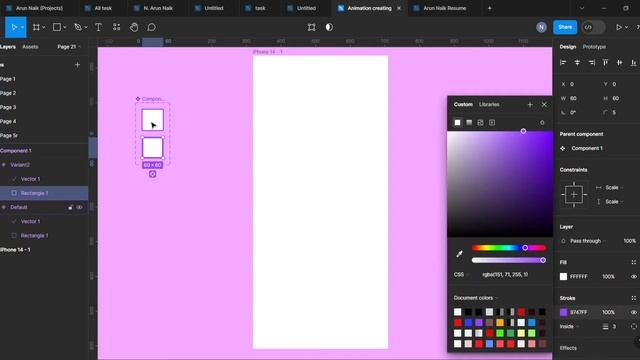Open CSS color format dropdown
The image size is (640, 360).
point(461,275)
